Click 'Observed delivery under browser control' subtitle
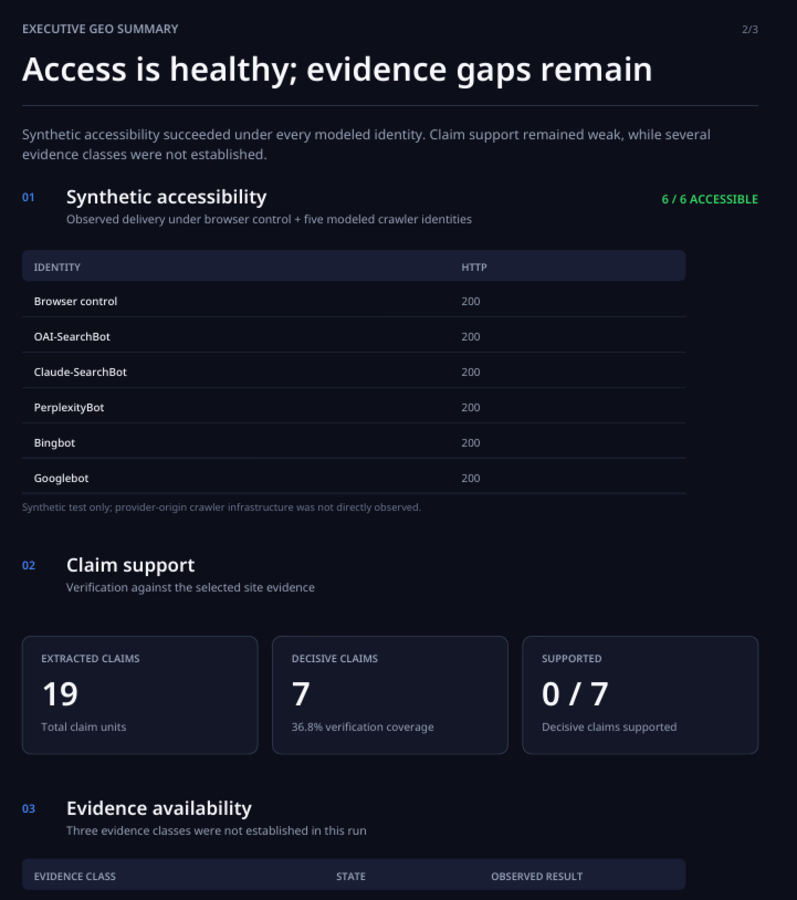797x900 pixels. point(269,219)
